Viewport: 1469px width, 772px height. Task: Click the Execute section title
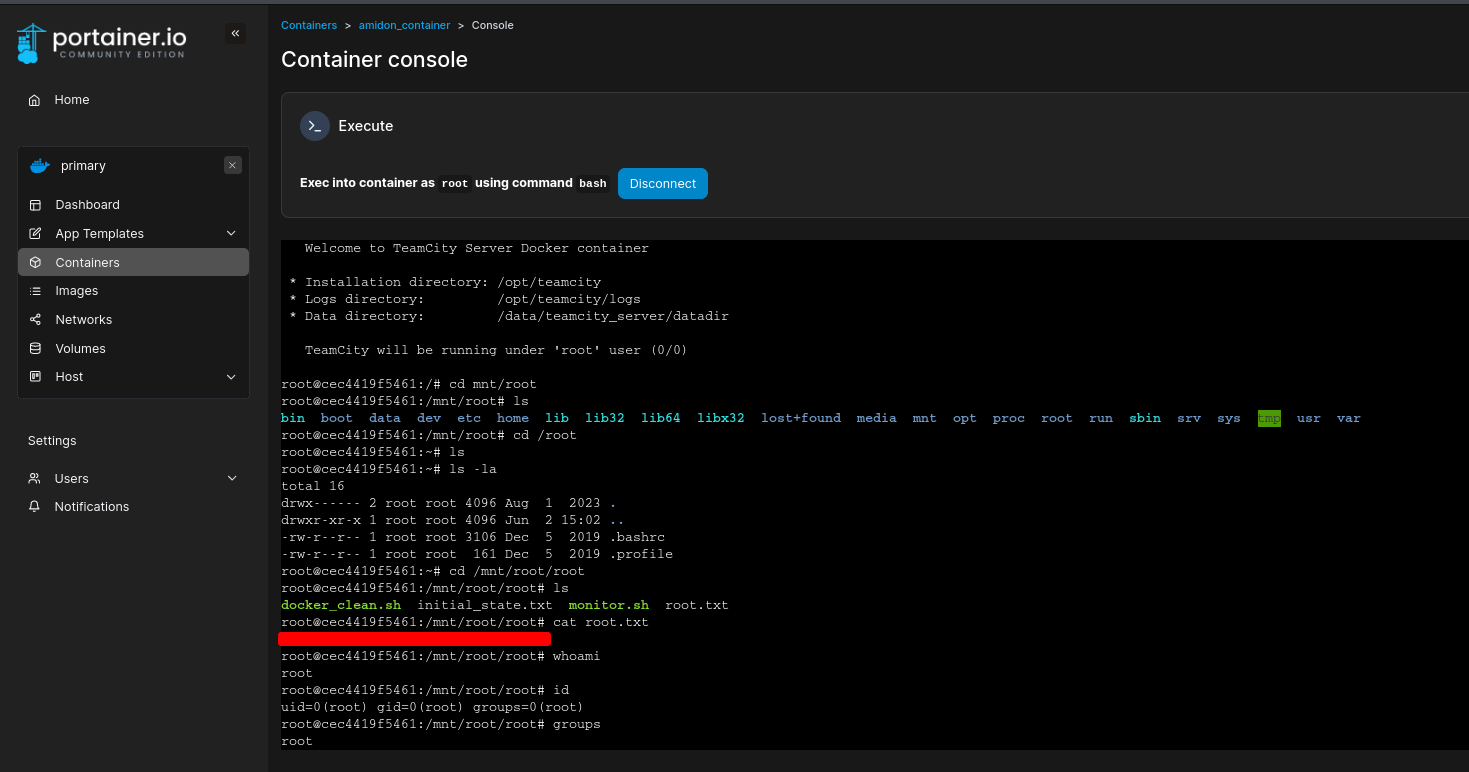coord(366,126)
